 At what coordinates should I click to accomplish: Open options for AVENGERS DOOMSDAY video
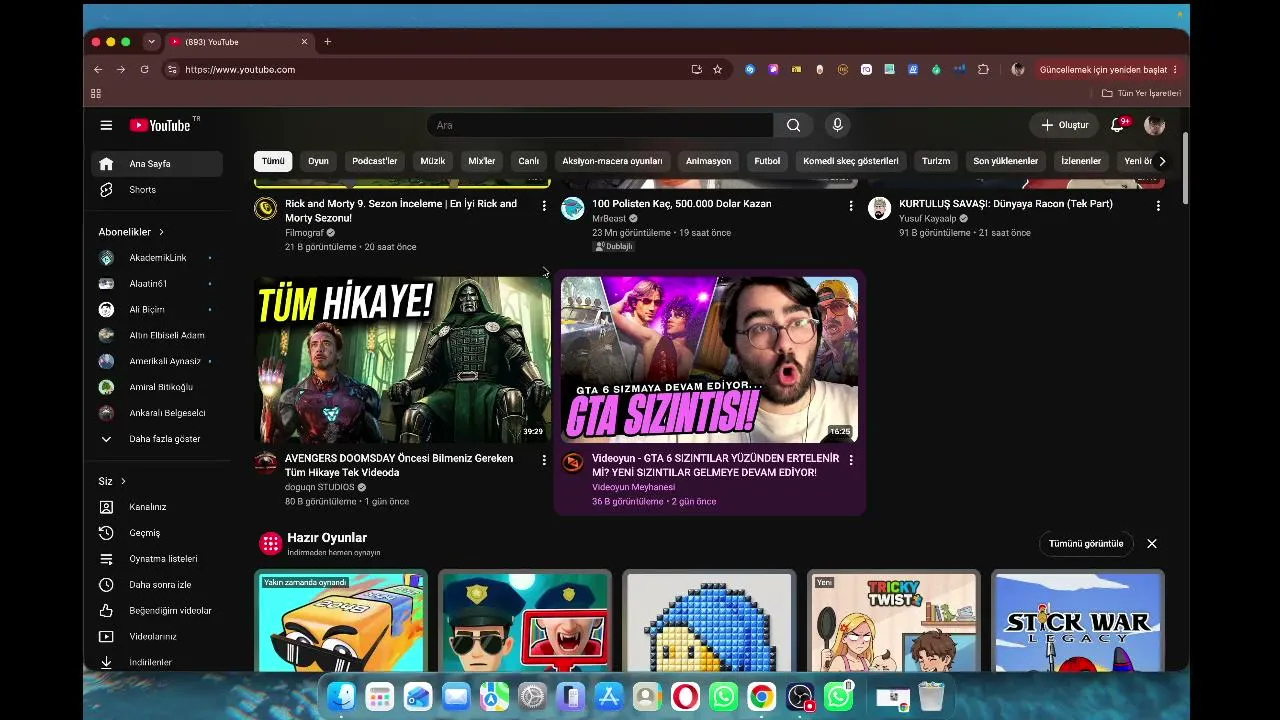pos(544,460)
